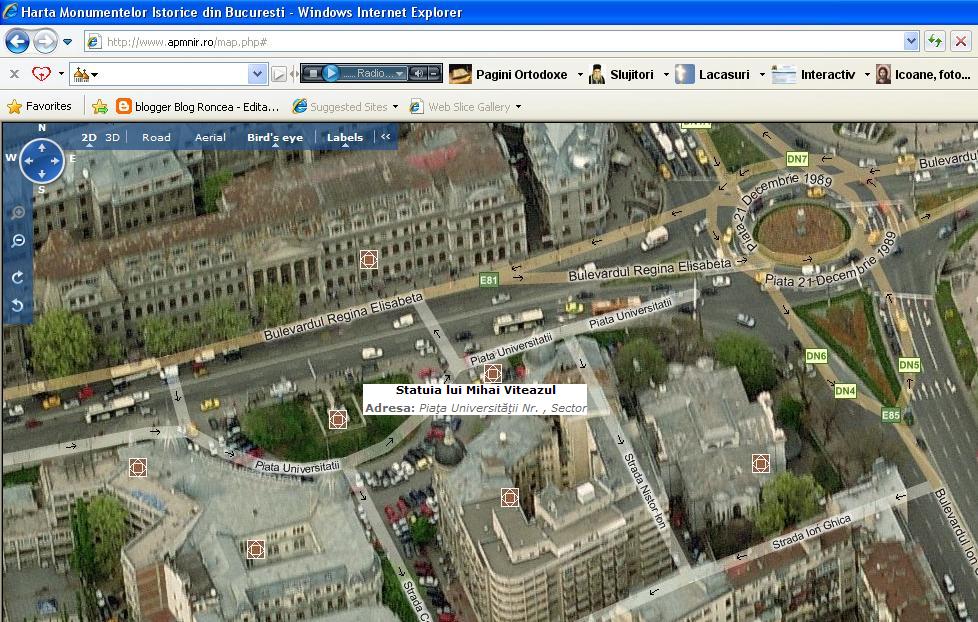The image size is (978, 622).
Task: Expand the Suggested Sites dropdown arrow
Action: pyautogui.click(x=395, y=107)
